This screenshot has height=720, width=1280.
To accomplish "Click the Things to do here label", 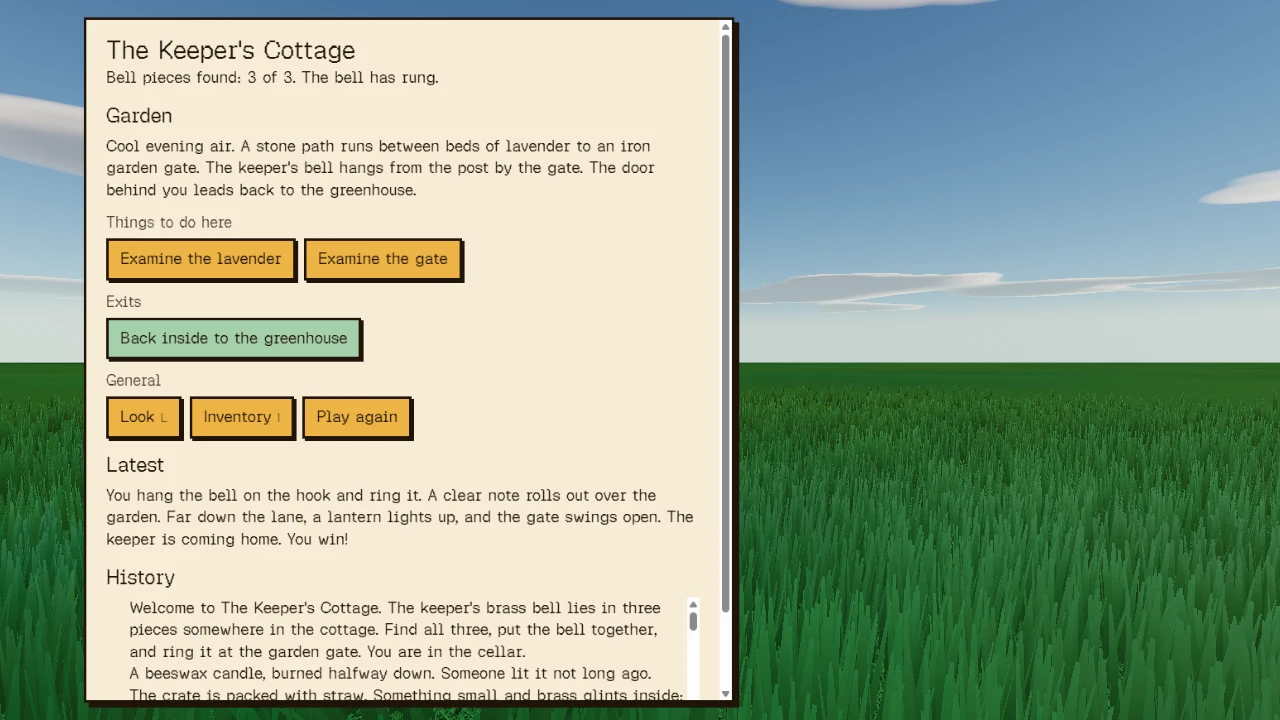I will pos(169,222).
